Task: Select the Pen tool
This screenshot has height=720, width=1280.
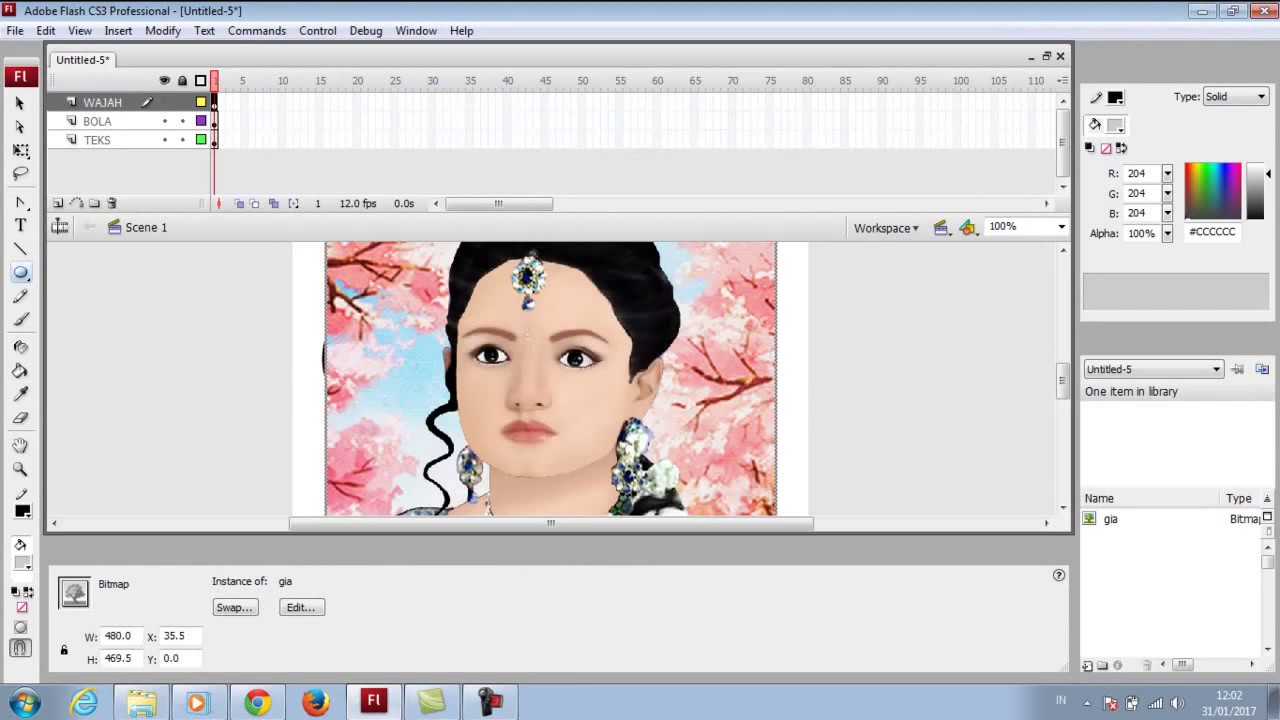Action: 20,203
